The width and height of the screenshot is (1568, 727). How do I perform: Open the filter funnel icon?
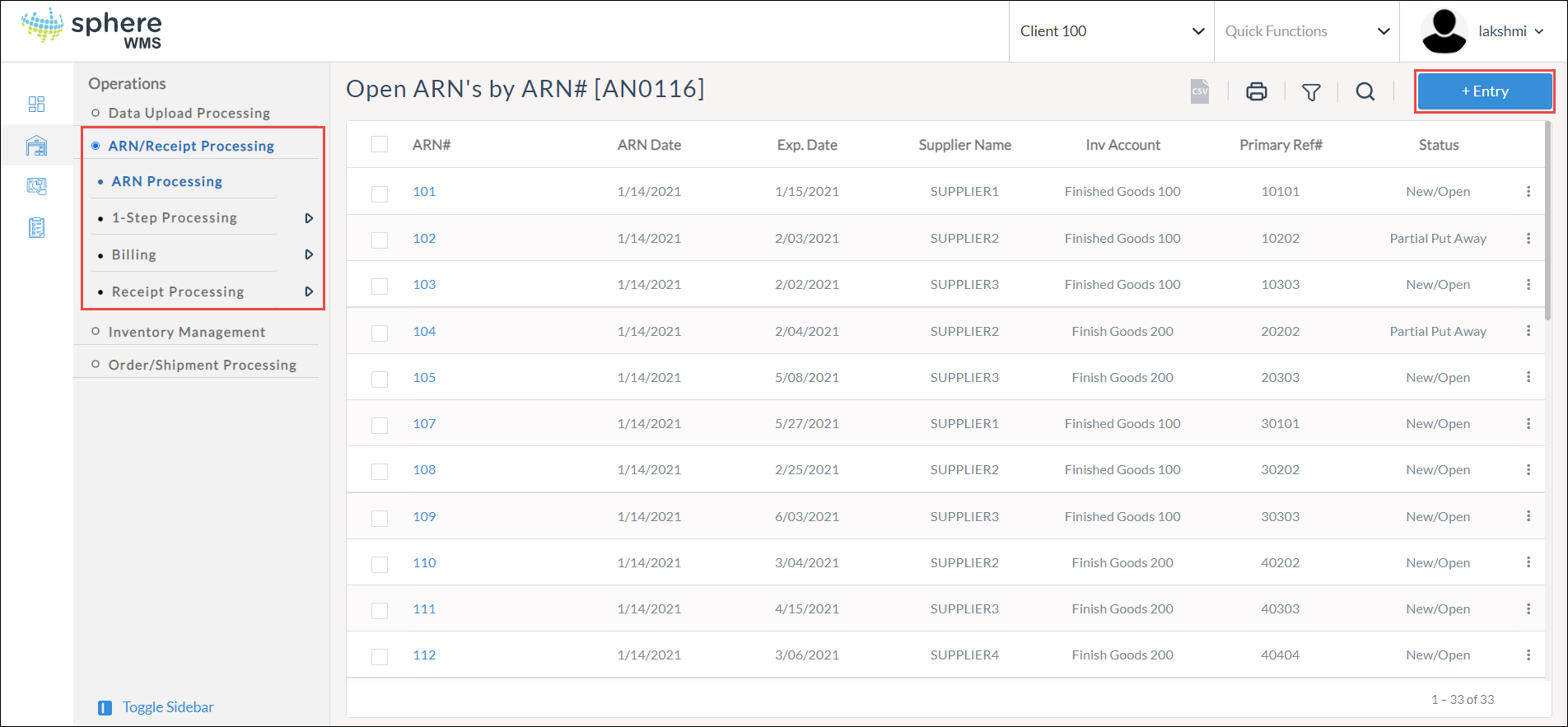(x=1312, y=92)
